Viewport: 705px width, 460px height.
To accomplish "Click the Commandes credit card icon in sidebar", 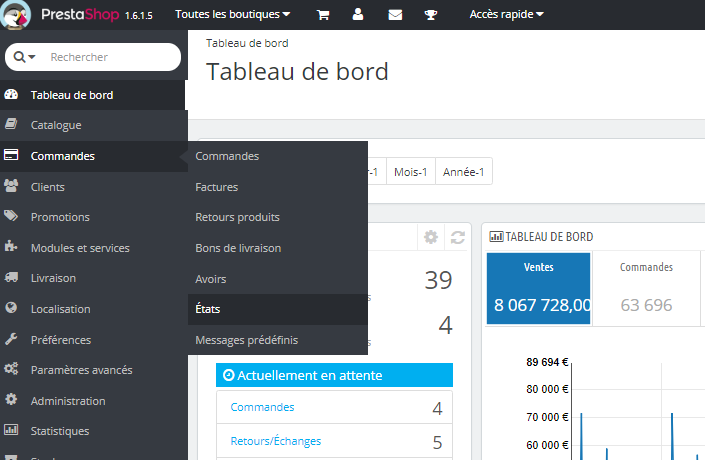I will pos(11,155).
